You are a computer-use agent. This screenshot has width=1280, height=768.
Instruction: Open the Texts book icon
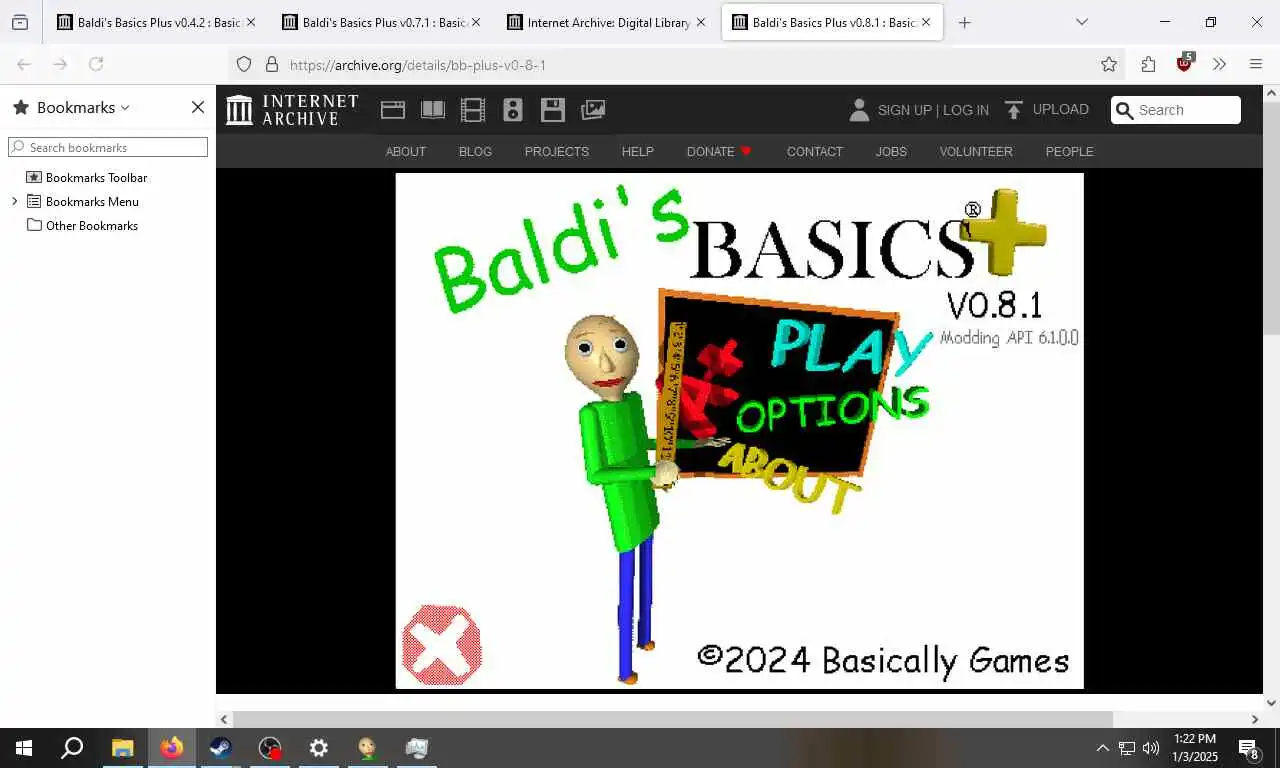(433, 109)
